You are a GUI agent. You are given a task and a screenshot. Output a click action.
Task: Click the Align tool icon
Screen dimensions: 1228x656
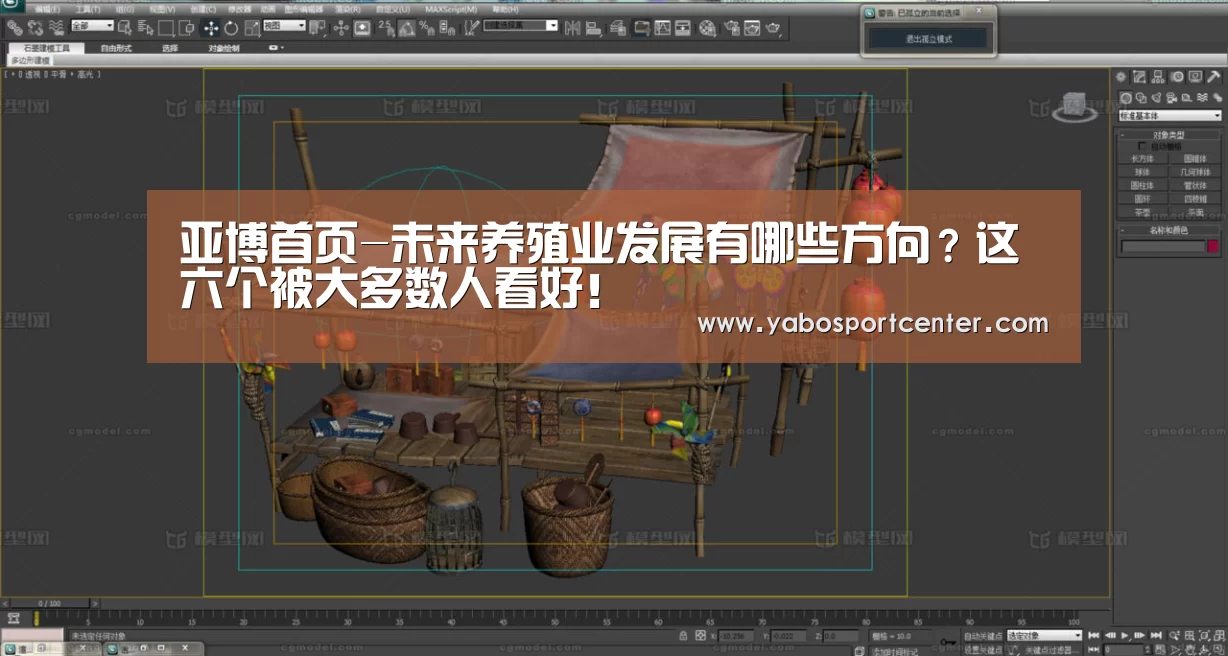tap(593, 27)
